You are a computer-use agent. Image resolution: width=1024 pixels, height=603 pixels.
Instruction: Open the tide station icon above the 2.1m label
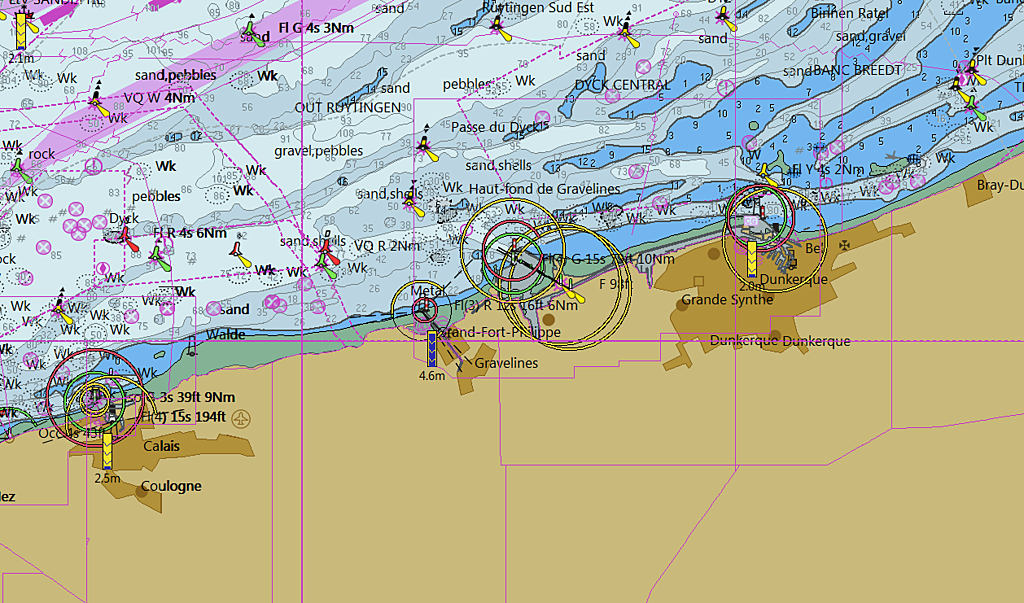point(22,31)
